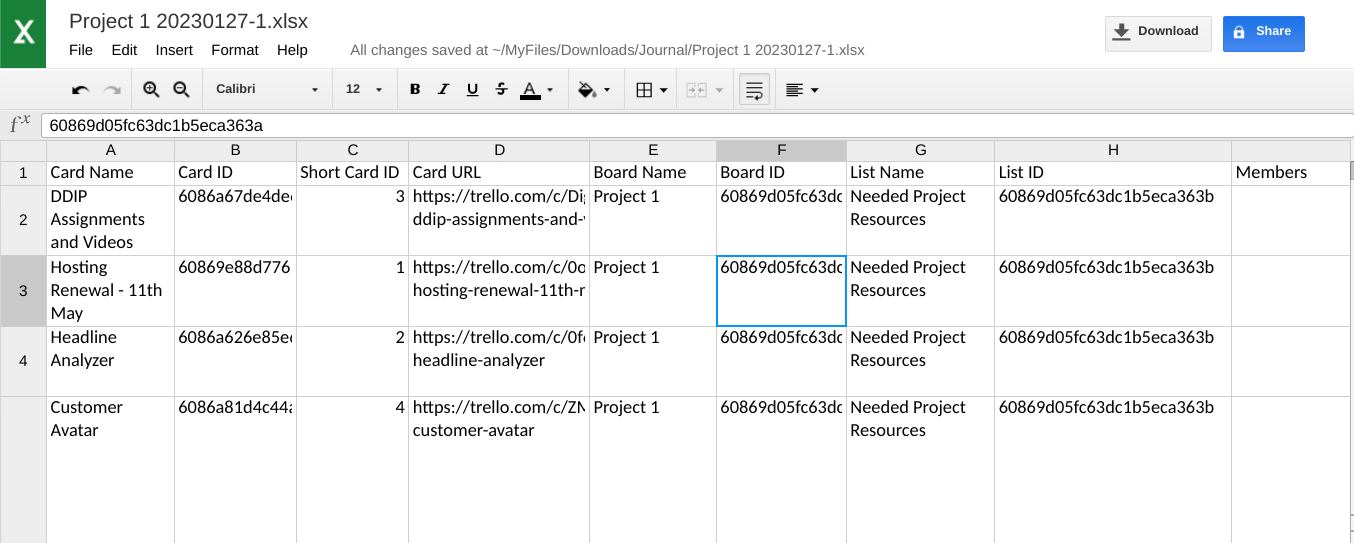
Task: Toggle underline formatting
Action: click(x=473, y=89)
